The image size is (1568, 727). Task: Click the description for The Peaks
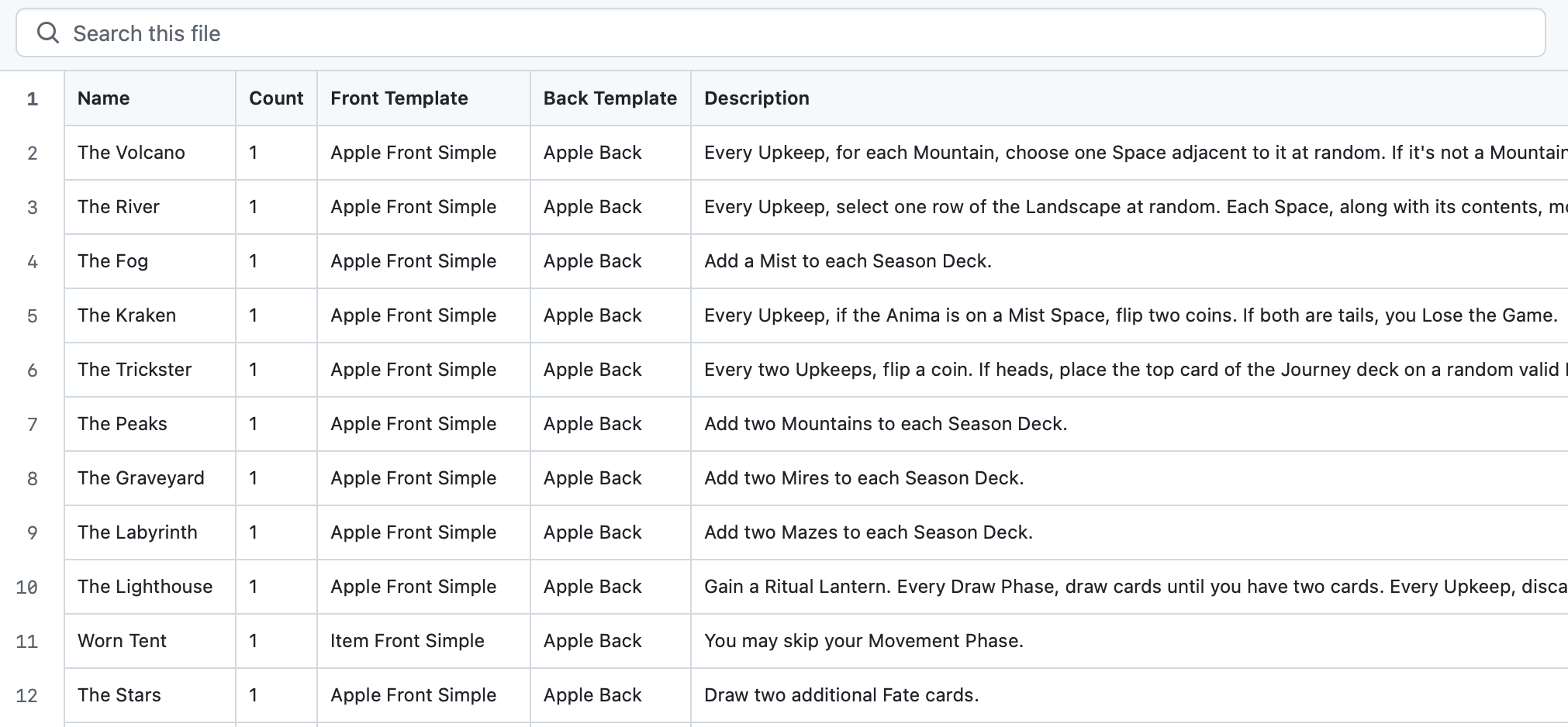point(885,424)
